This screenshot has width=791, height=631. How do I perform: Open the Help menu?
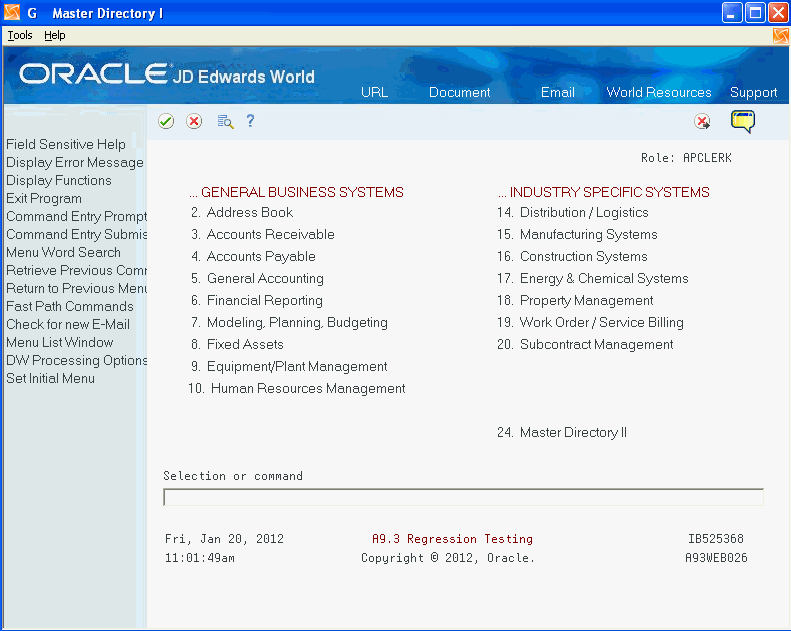(x=54, y=35)
